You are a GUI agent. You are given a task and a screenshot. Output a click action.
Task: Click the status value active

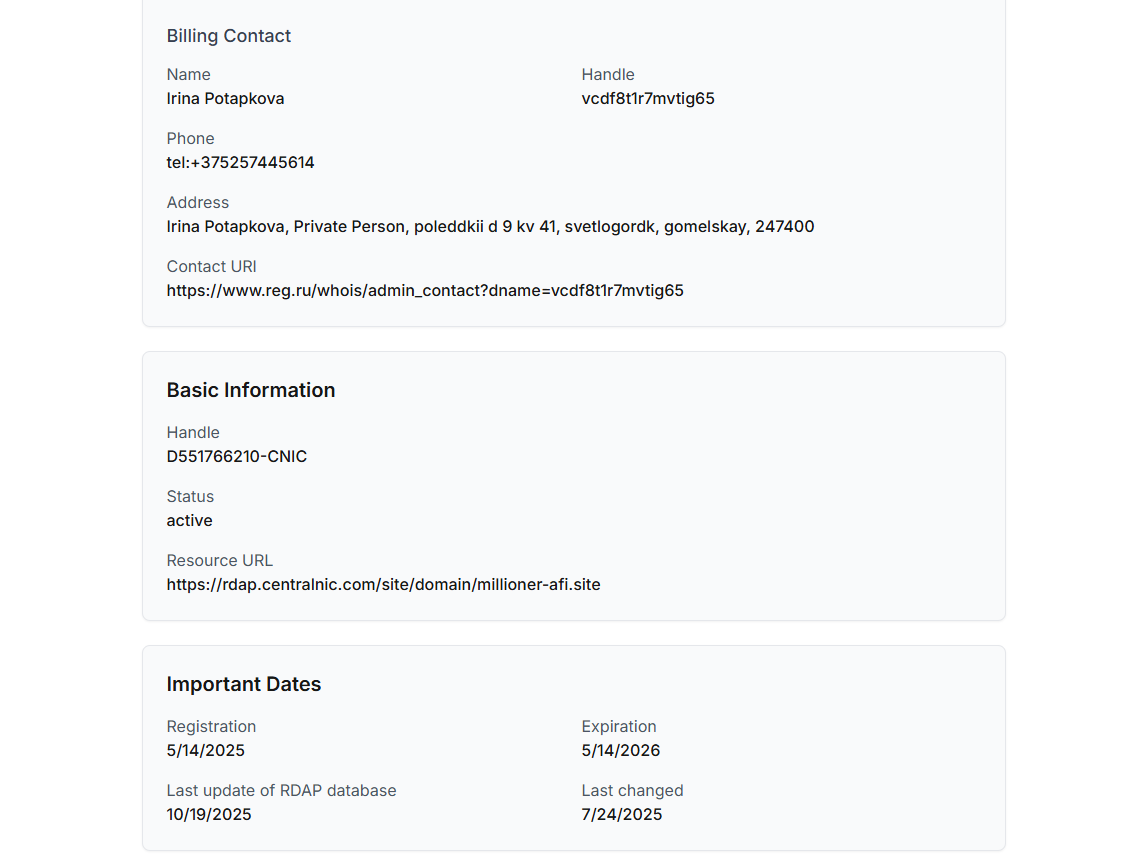(189, 521)
